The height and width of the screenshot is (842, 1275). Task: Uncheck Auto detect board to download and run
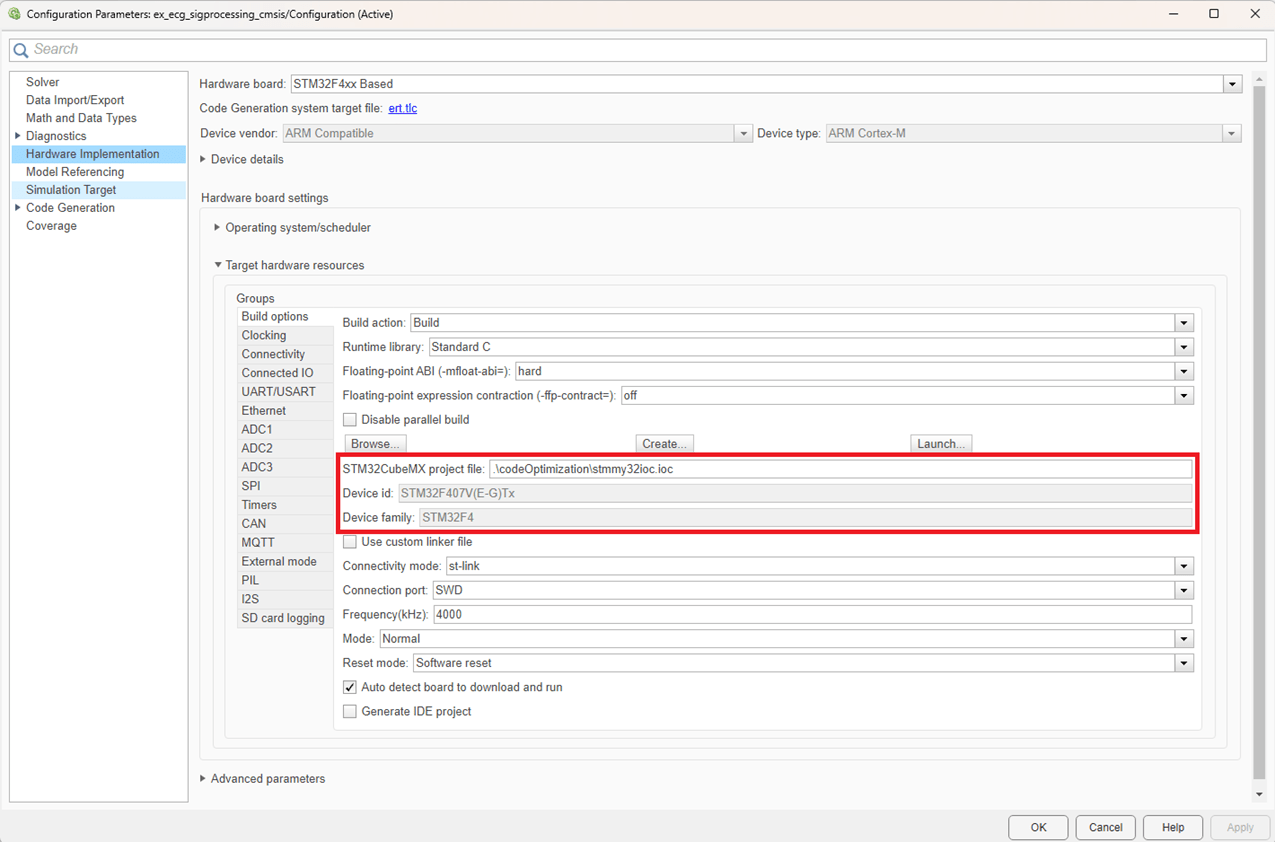(x=350, y=688)
